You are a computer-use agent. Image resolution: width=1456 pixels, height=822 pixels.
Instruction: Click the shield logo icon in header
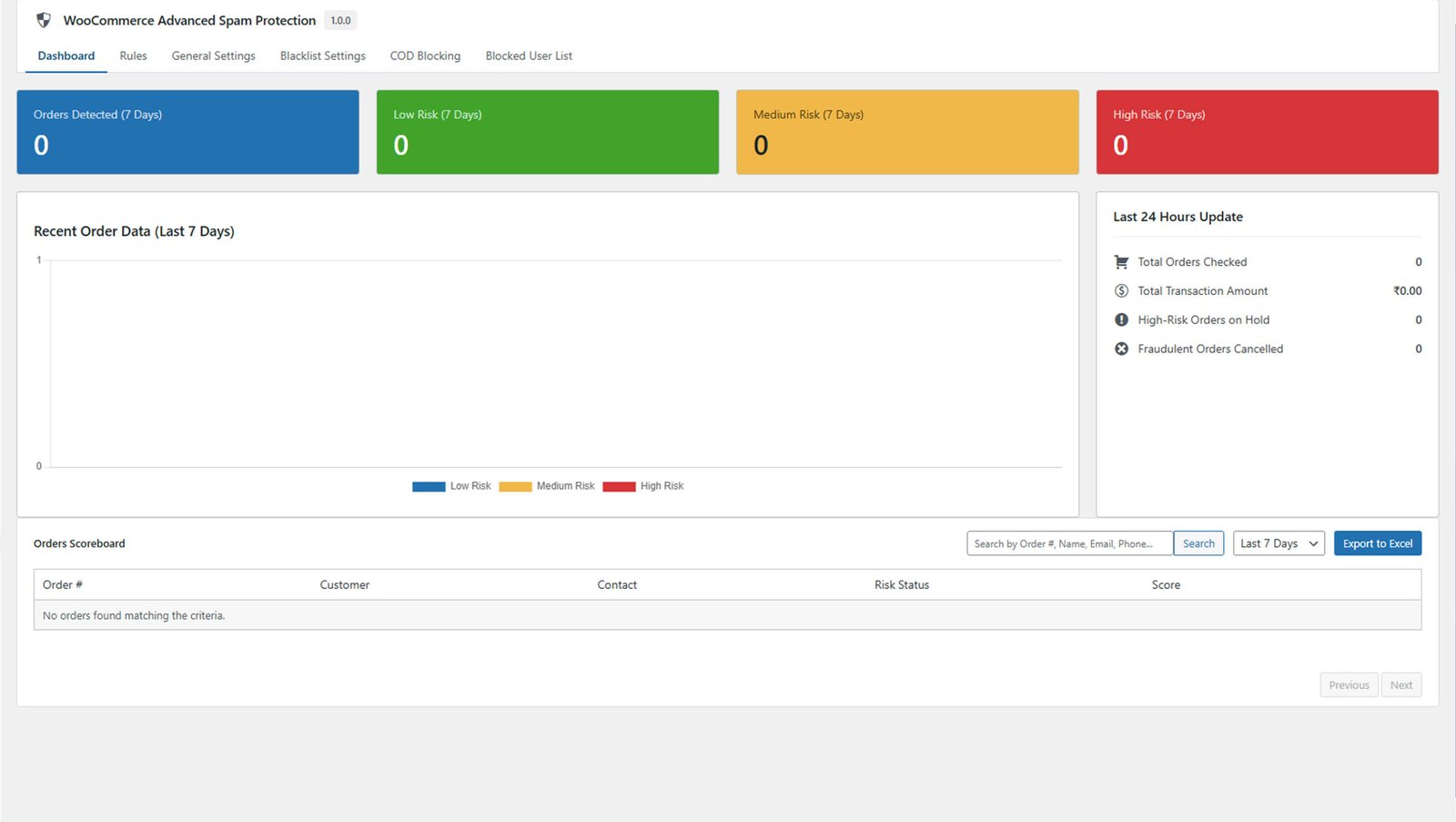43,20
